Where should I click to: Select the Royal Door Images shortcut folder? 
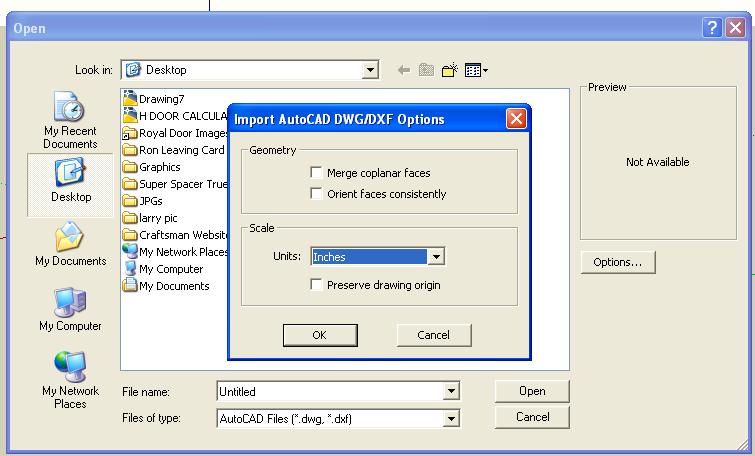(x=175, y=133)
